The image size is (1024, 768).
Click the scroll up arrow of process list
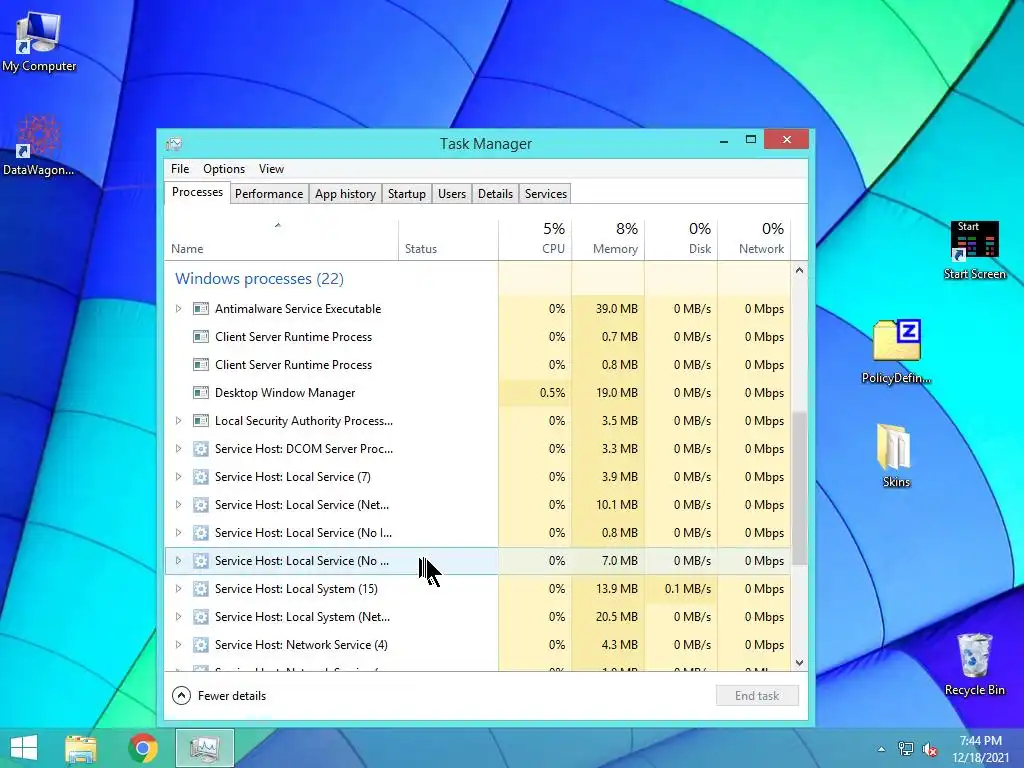tap(799, 270)
